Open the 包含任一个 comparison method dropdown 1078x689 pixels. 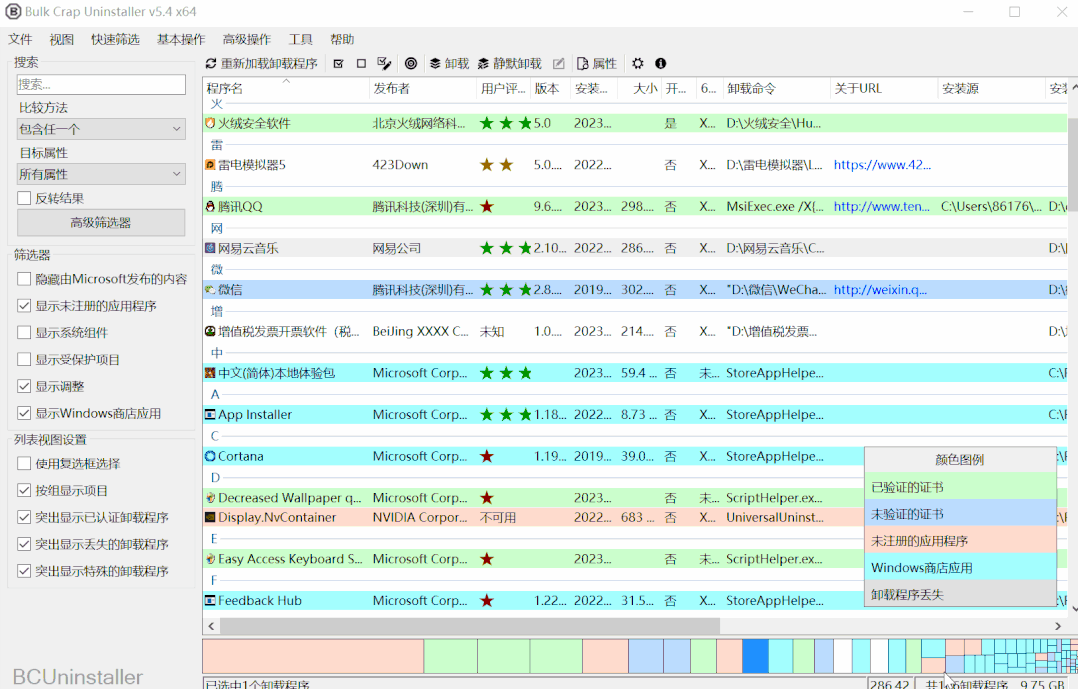point(100,128)
